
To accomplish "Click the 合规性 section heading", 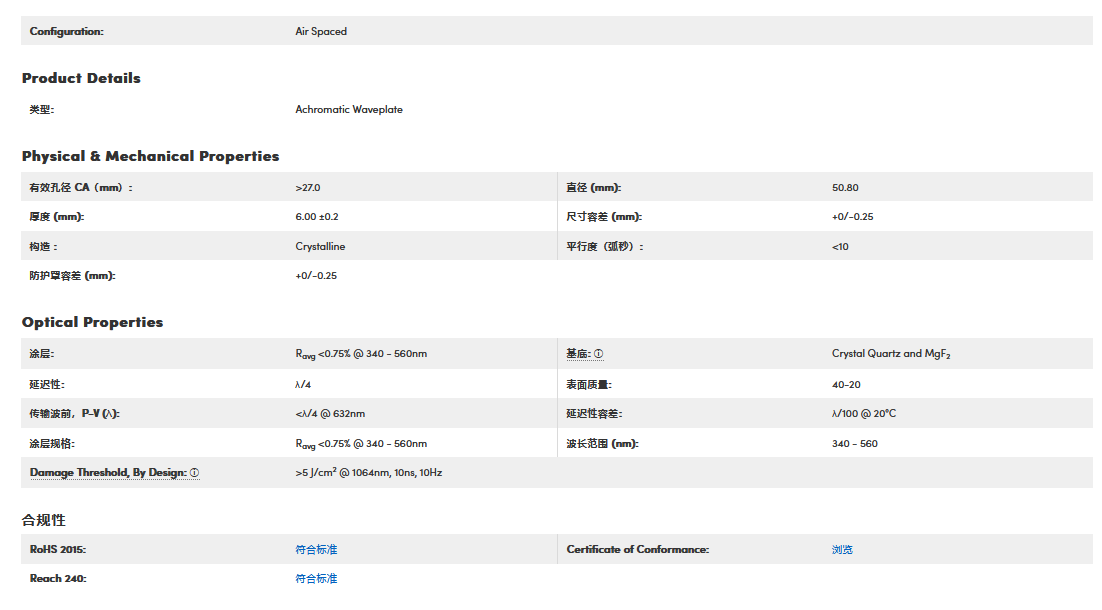I will coord(44,520).
